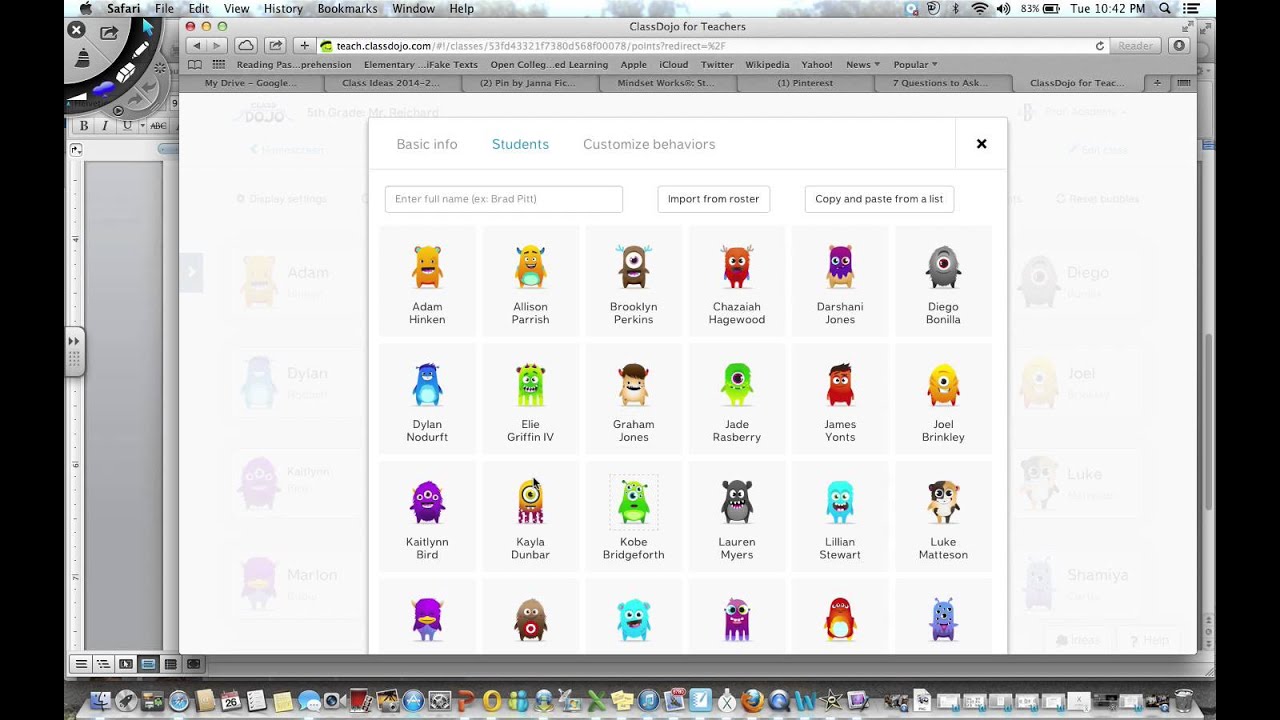Select Graham Jones' mustached avatar
The width and height of the screenshot is (1280, 720).
tap(634, 384)
